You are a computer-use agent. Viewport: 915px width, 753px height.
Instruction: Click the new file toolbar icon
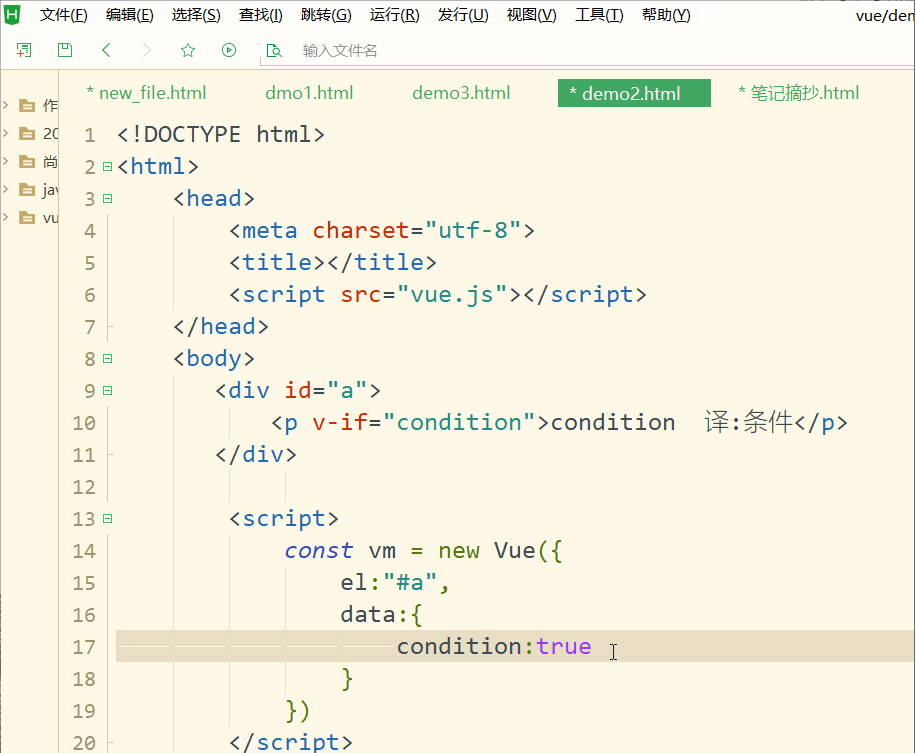point(24,50)
